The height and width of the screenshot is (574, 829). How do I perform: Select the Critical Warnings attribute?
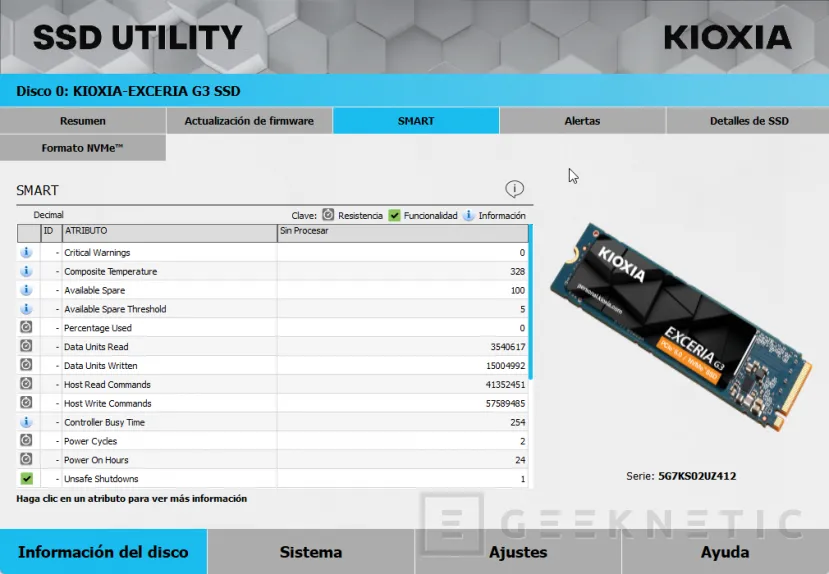tap(97, 253)
